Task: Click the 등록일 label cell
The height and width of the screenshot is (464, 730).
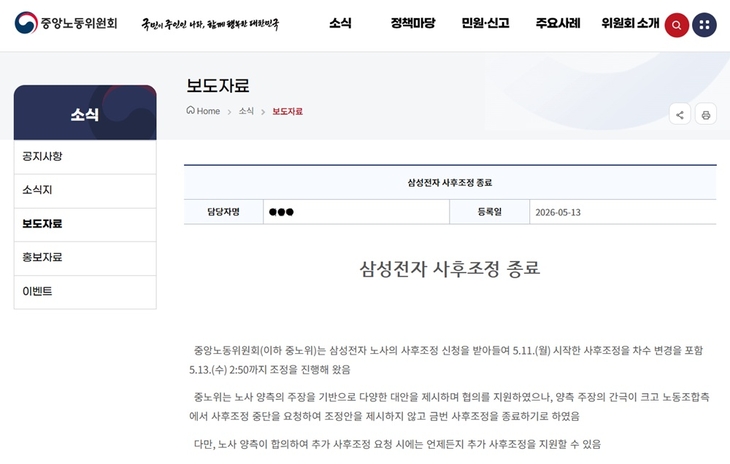Action: tap(489, 212)
